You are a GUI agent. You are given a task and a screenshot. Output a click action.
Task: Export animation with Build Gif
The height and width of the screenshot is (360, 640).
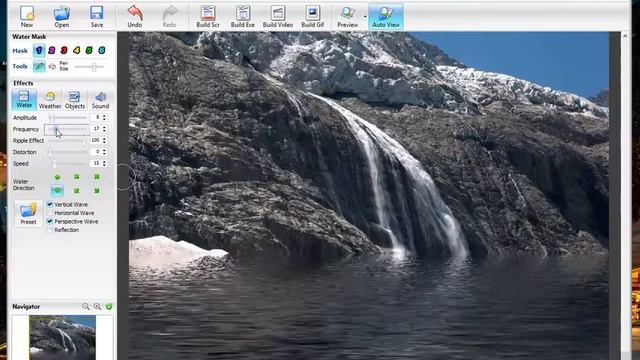pyautogui.click(x=313, y=16)
